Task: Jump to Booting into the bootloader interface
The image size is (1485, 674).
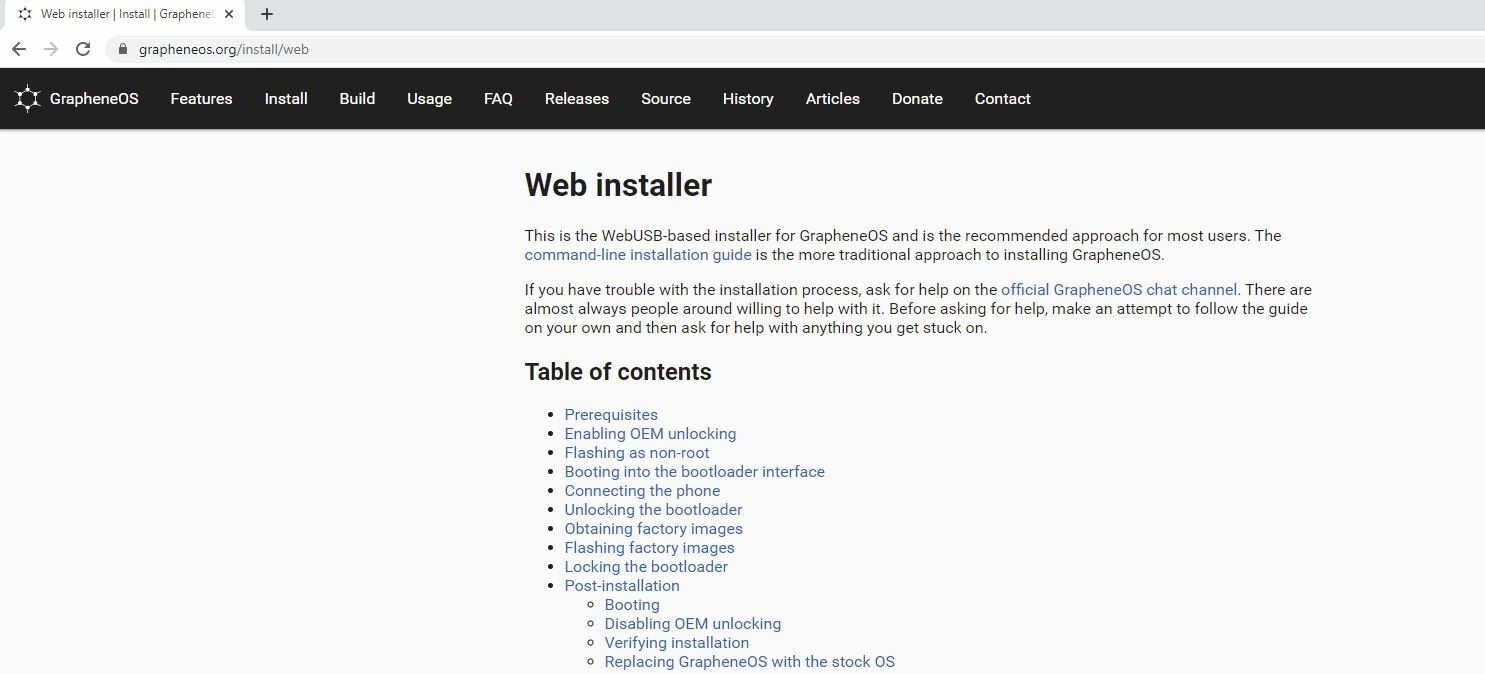Action: pos(695,472)
